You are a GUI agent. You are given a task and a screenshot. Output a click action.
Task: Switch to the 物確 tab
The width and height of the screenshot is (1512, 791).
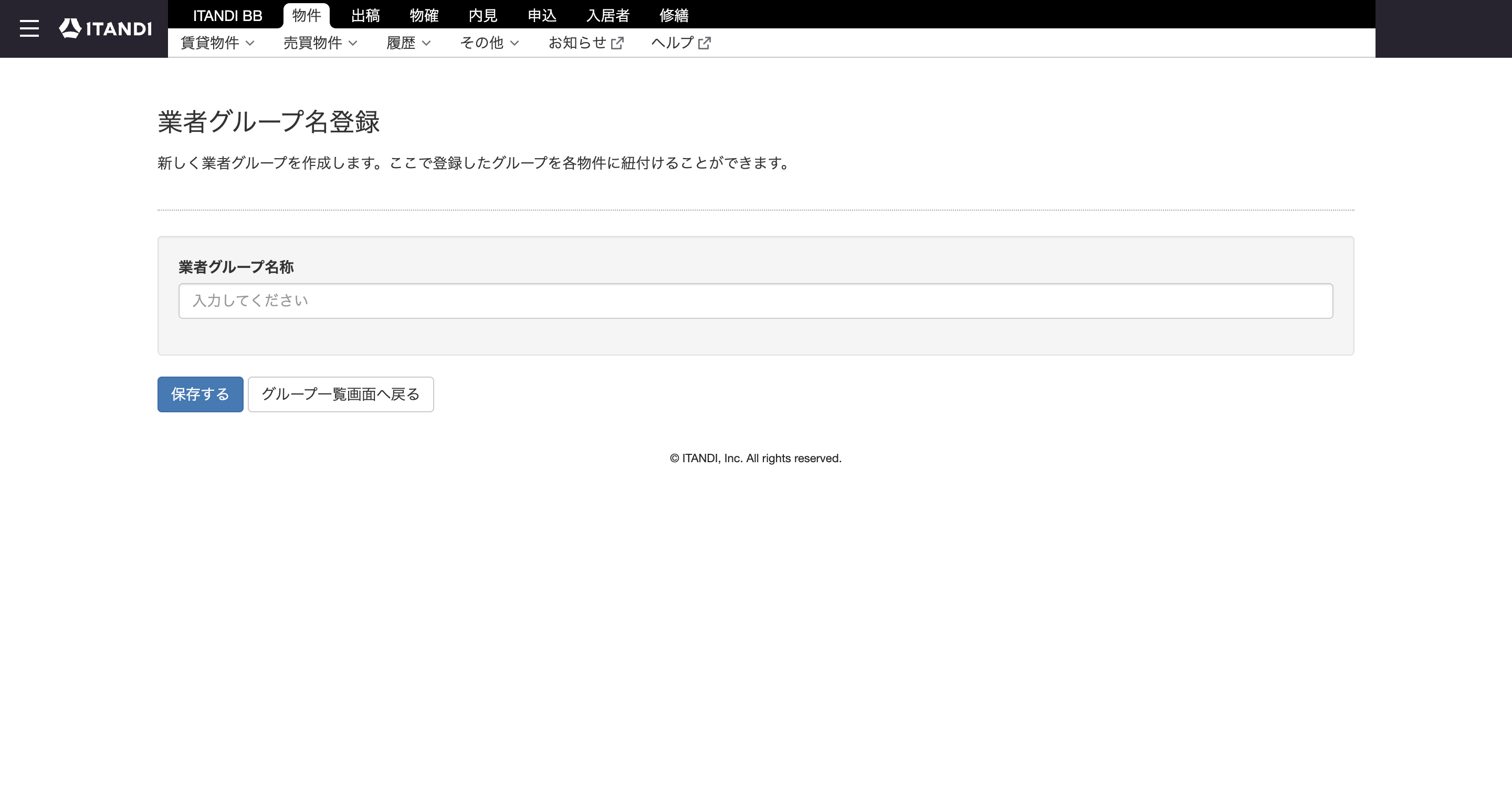click(424, 15)
